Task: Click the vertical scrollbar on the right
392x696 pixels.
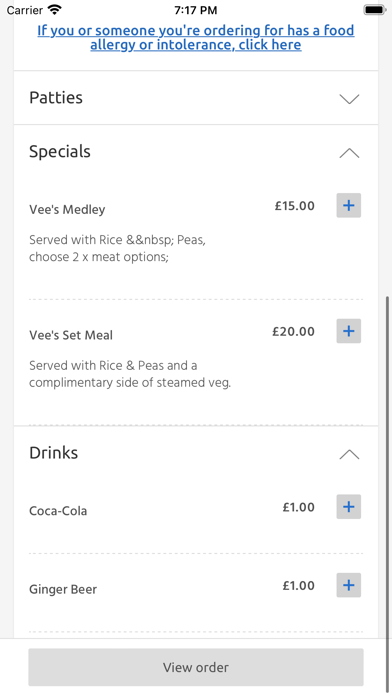Action: click(x=388, y=493)
